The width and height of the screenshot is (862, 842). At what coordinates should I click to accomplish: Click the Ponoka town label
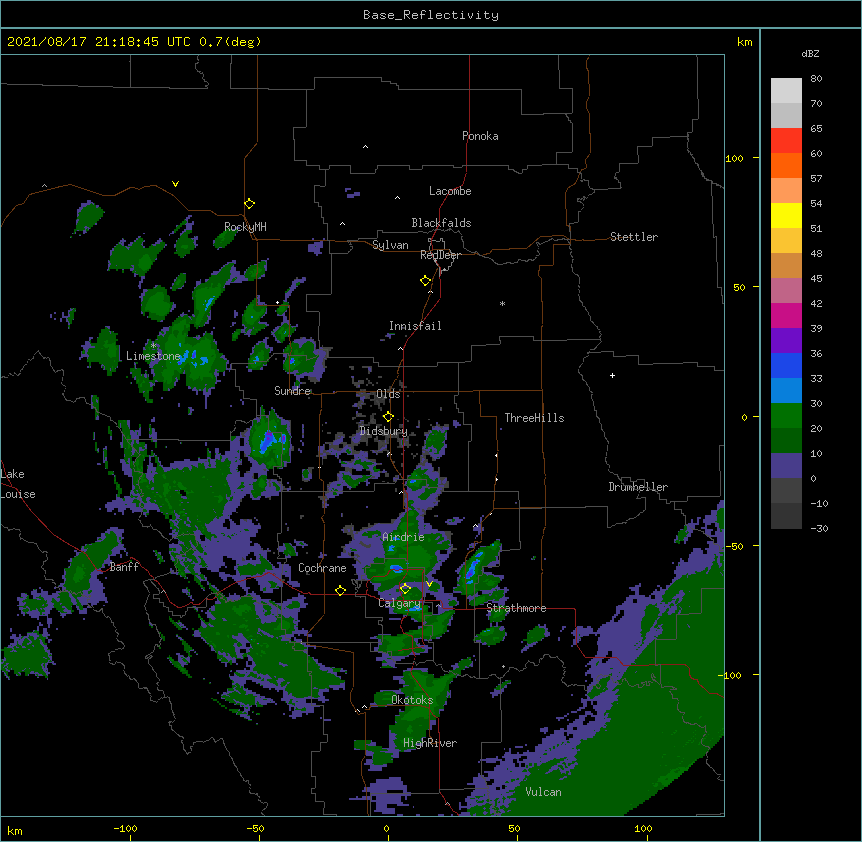(x=480, y=136)
